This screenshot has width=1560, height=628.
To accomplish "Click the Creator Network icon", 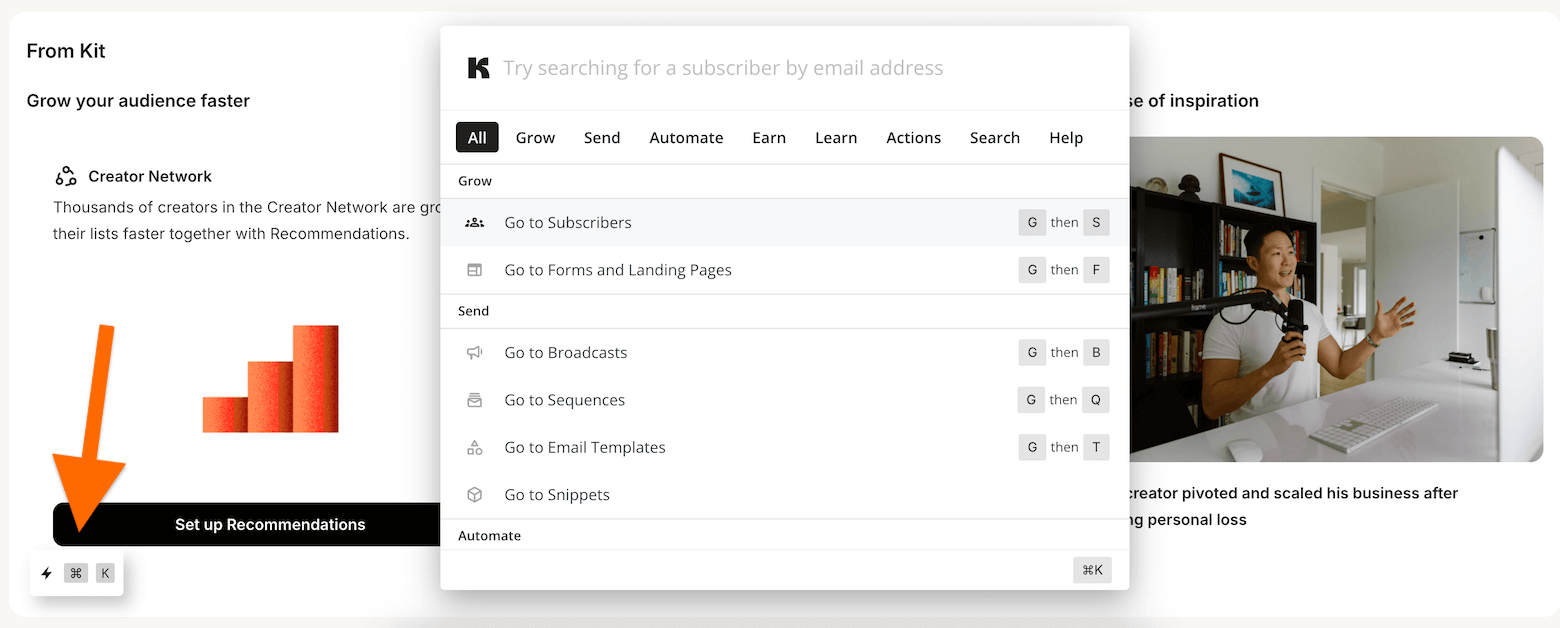I will 66,177.
